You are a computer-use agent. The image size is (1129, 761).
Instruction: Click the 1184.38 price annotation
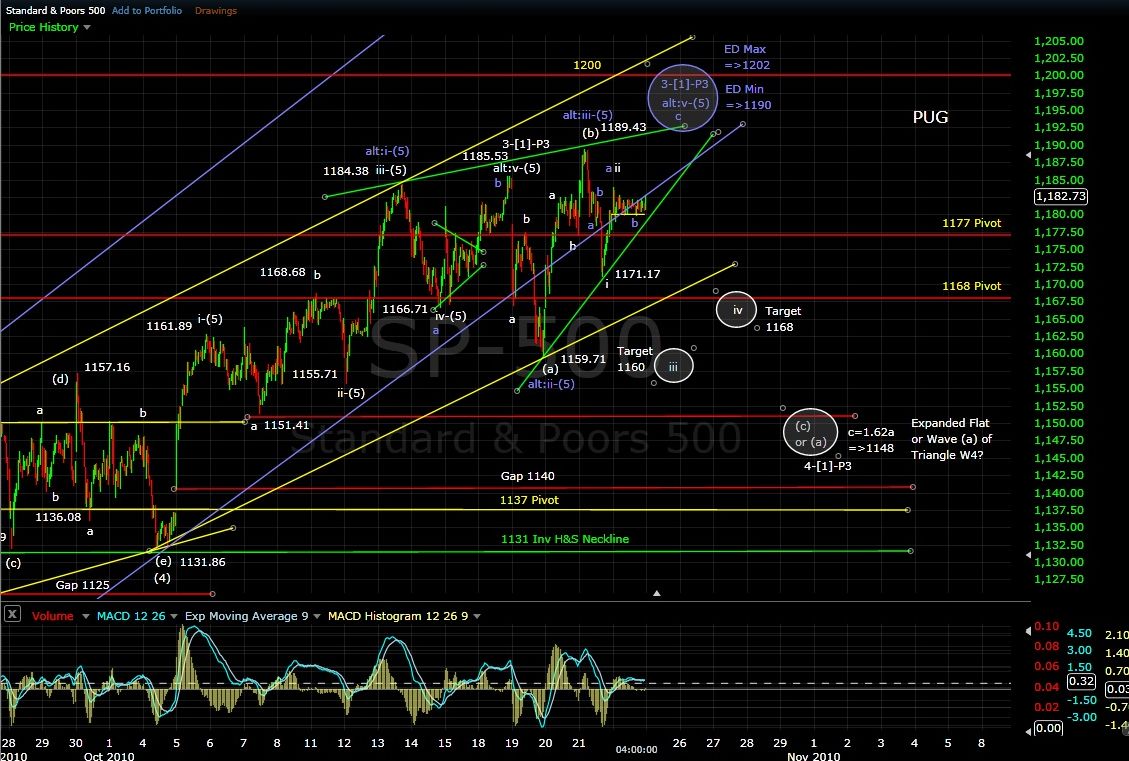346,171
